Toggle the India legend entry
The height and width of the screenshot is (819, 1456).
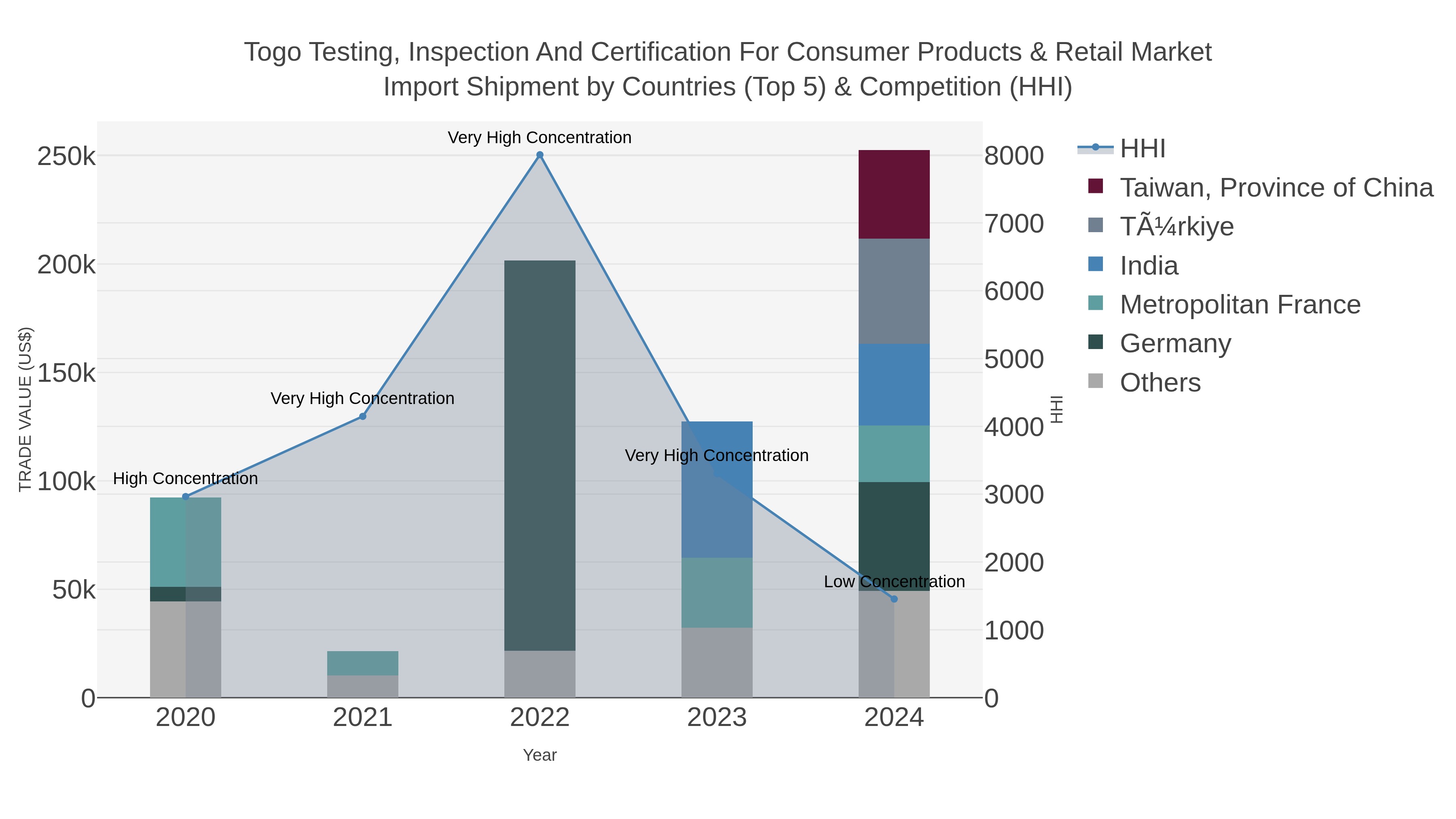1133,266
